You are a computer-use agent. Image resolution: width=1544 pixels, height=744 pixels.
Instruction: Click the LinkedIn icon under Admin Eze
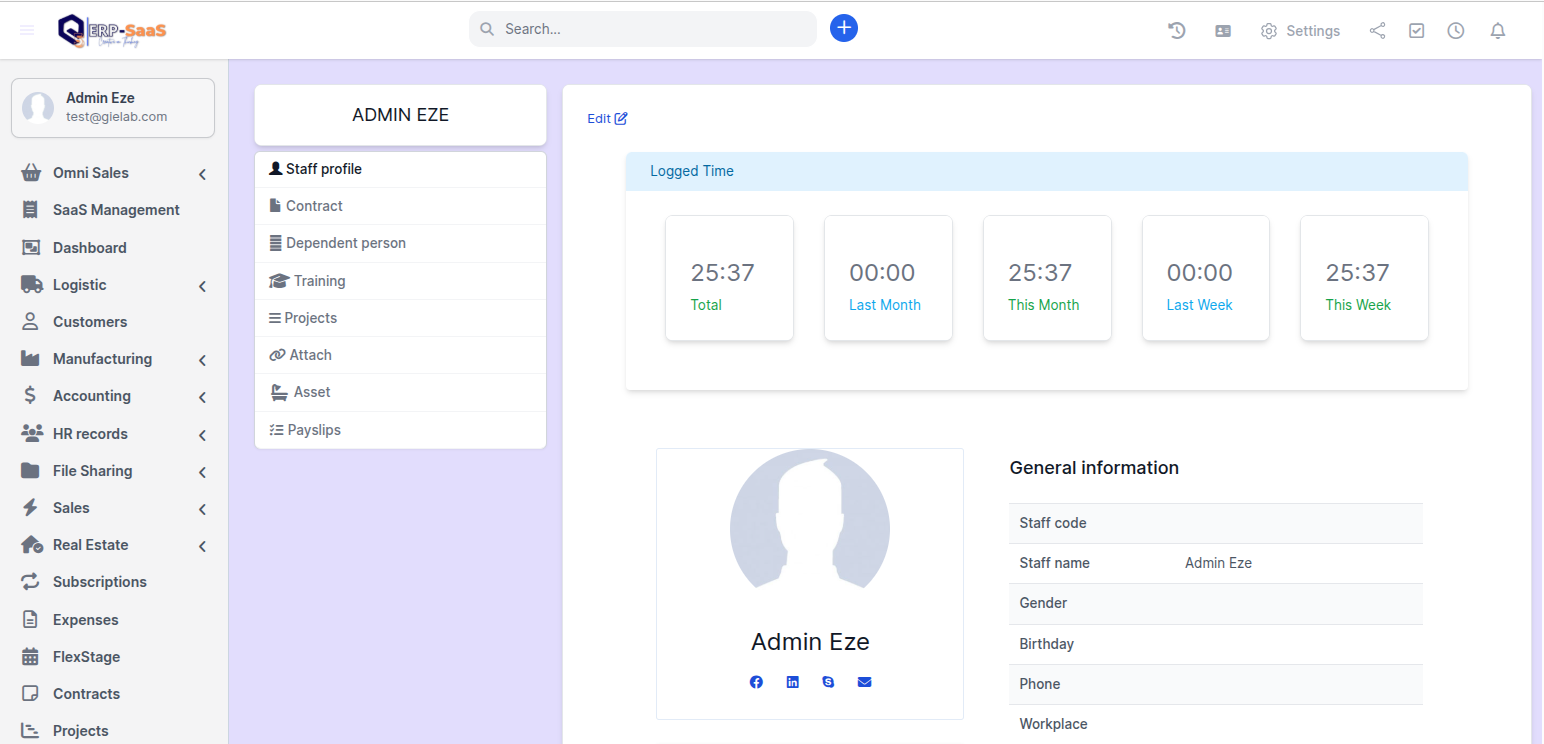pyautogui.click(x=792, y=682)
